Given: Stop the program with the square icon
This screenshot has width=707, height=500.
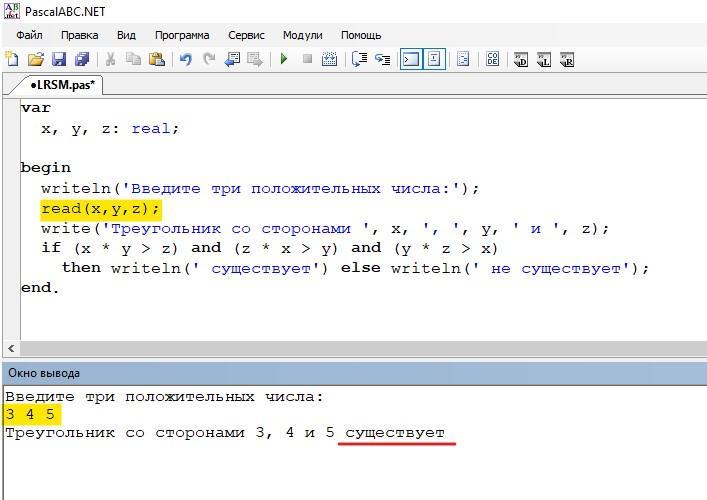Looking at the screenshot, I should point(308,59).
